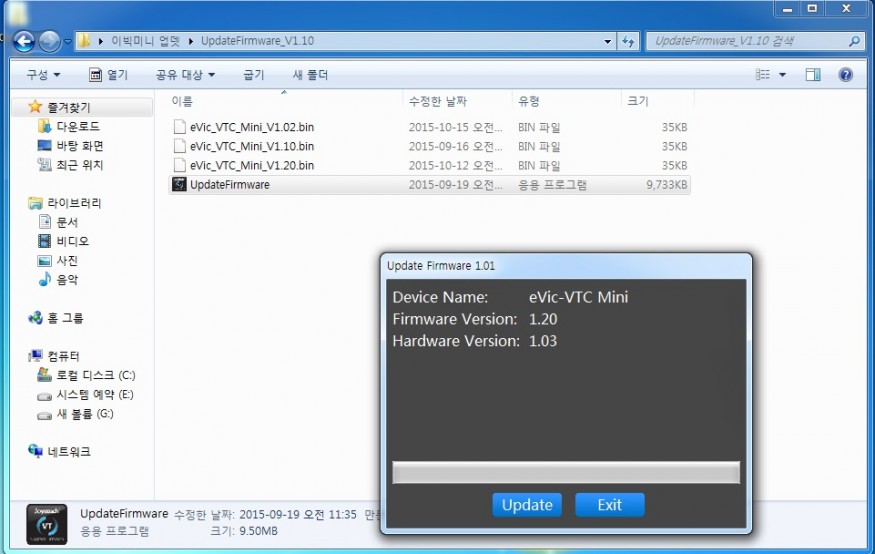
Task: Sort by the 크기 column header
Action: (x=638, y=101)
